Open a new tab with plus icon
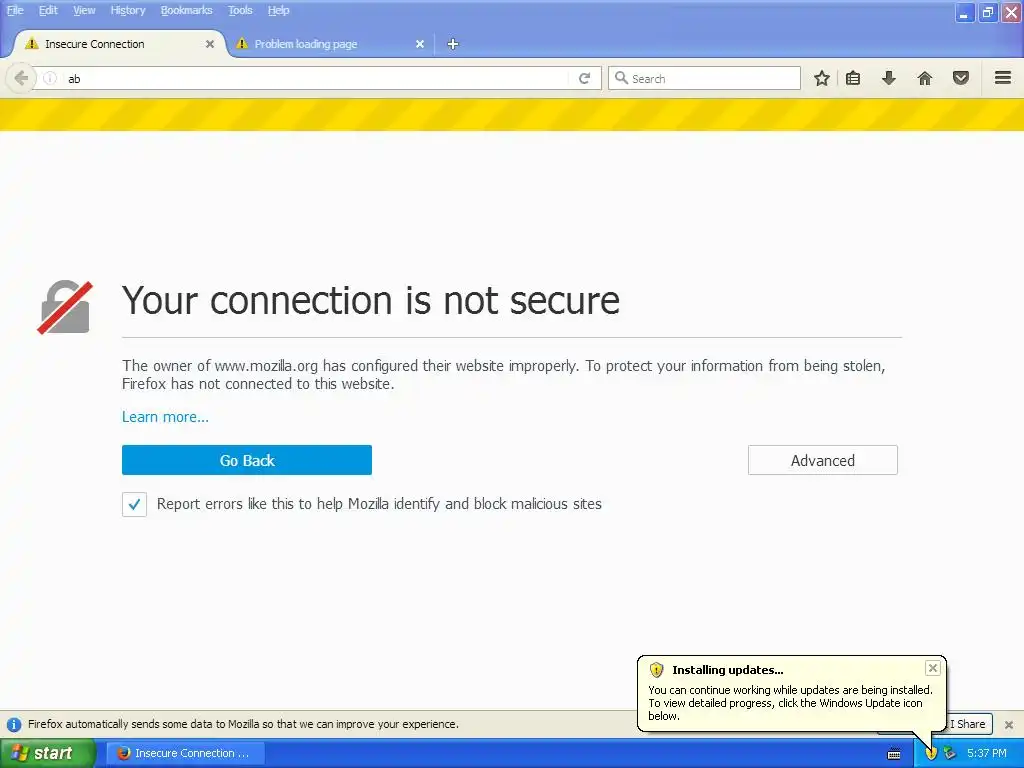Screen dimensions: 1024x768 click(453, 44)
